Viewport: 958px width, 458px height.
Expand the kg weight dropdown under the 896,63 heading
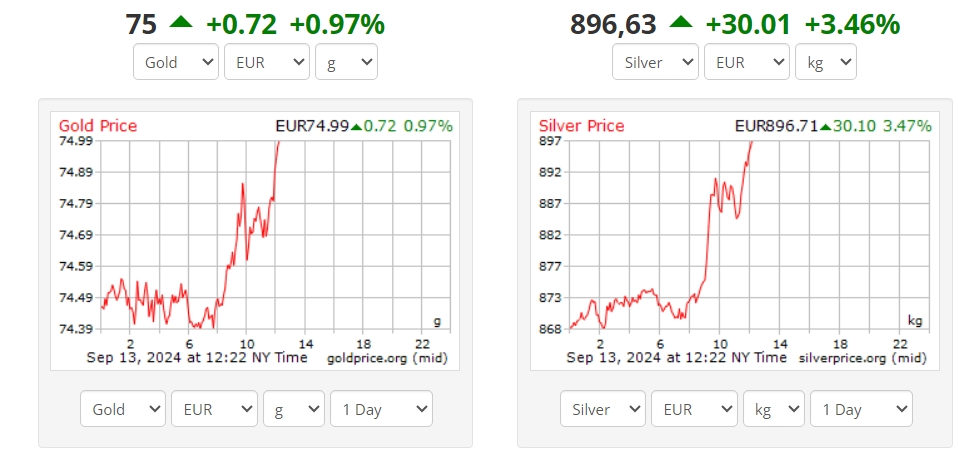(826, 62)
